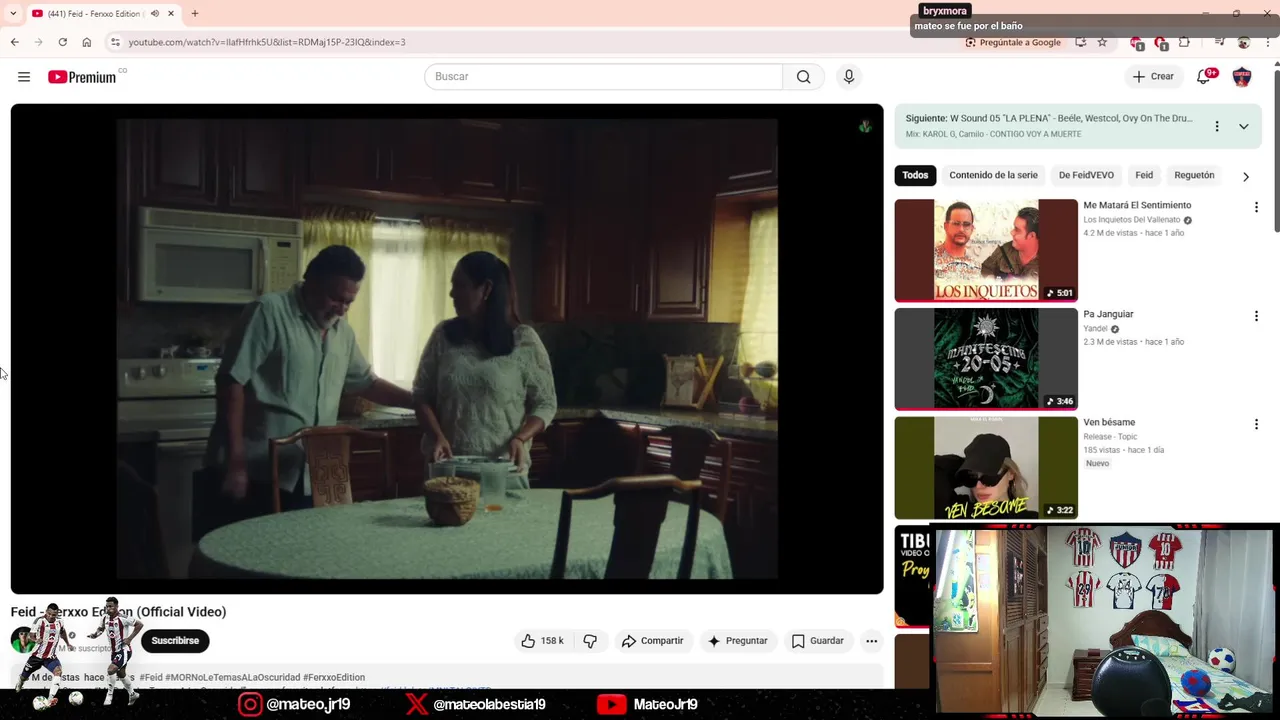The image size is (1280, 720).
Task: Reload the current page
Action: pos(62,42)
